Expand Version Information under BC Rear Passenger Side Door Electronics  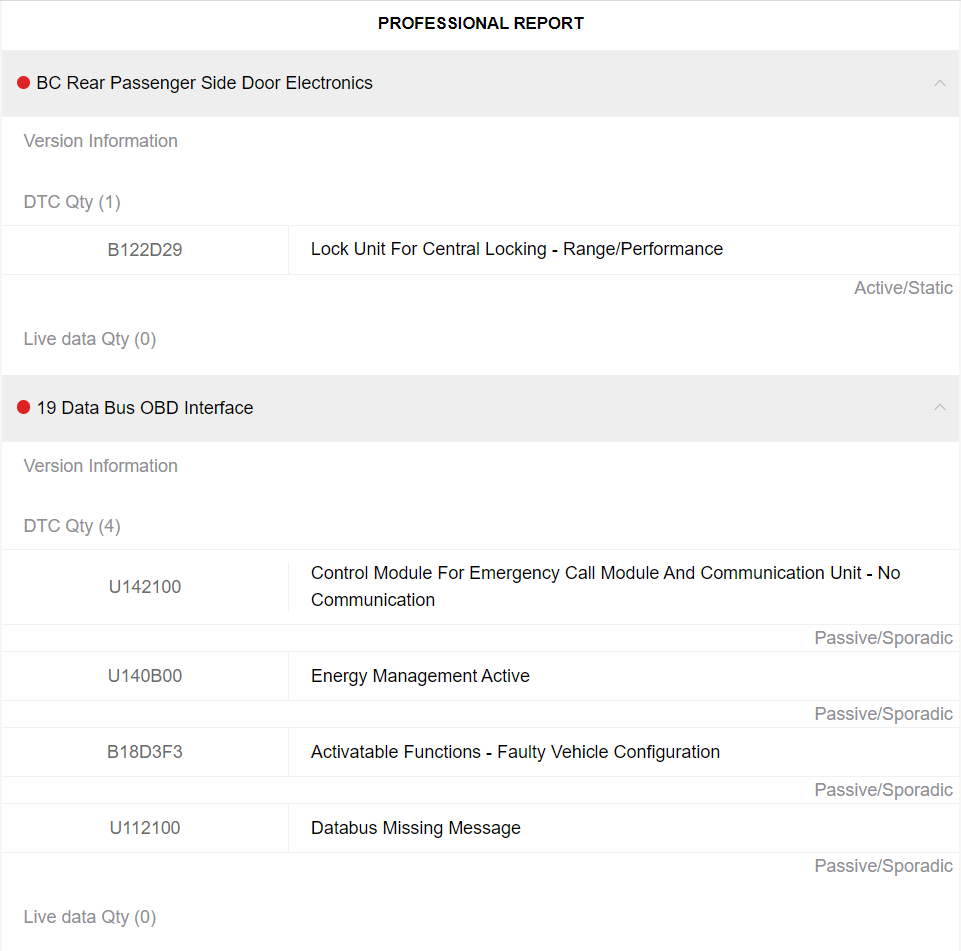(100, 141)
